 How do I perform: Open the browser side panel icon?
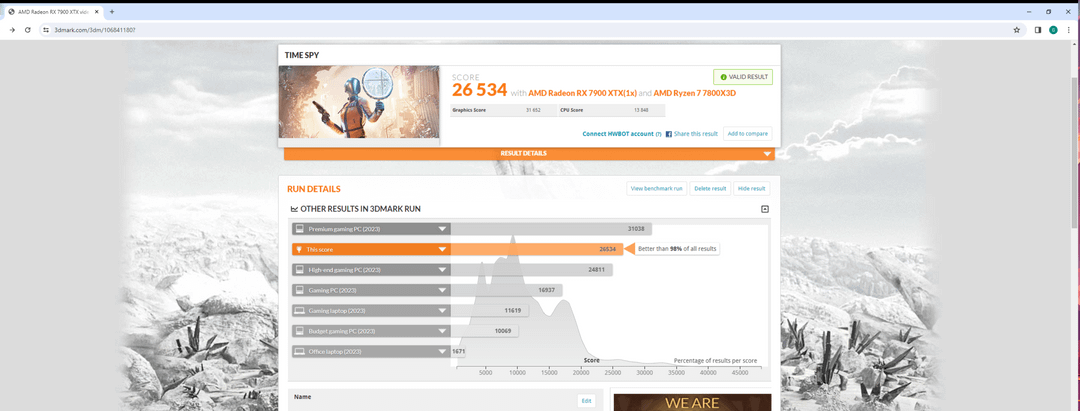click(1038, 30)
